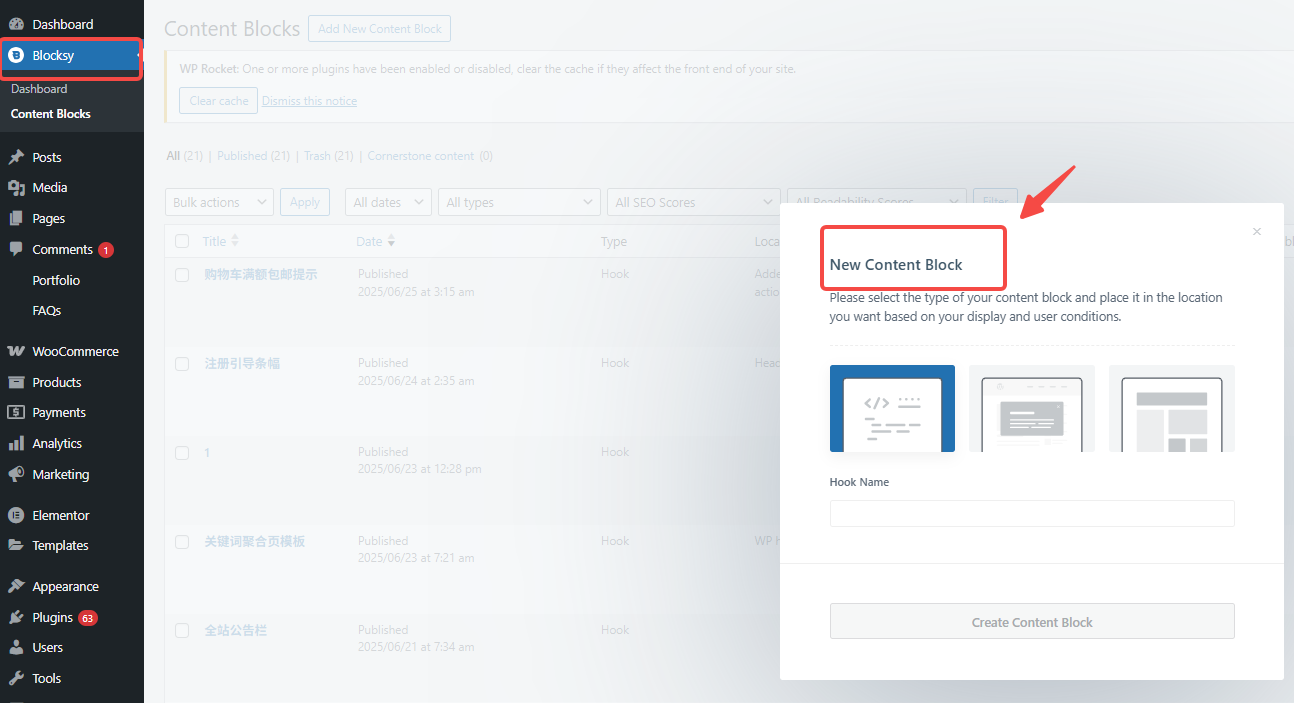The image size is (1294, 703).
Task: Click the Analytics bar chart icon
Action: click(16, 444)
